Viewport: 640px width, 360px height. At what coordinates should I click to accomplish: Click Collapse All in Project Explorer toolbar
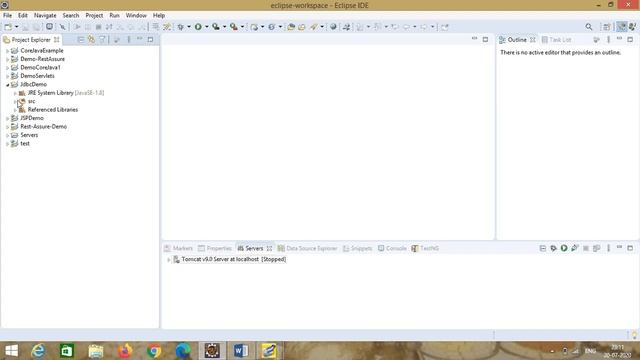[x=80, y=39]
